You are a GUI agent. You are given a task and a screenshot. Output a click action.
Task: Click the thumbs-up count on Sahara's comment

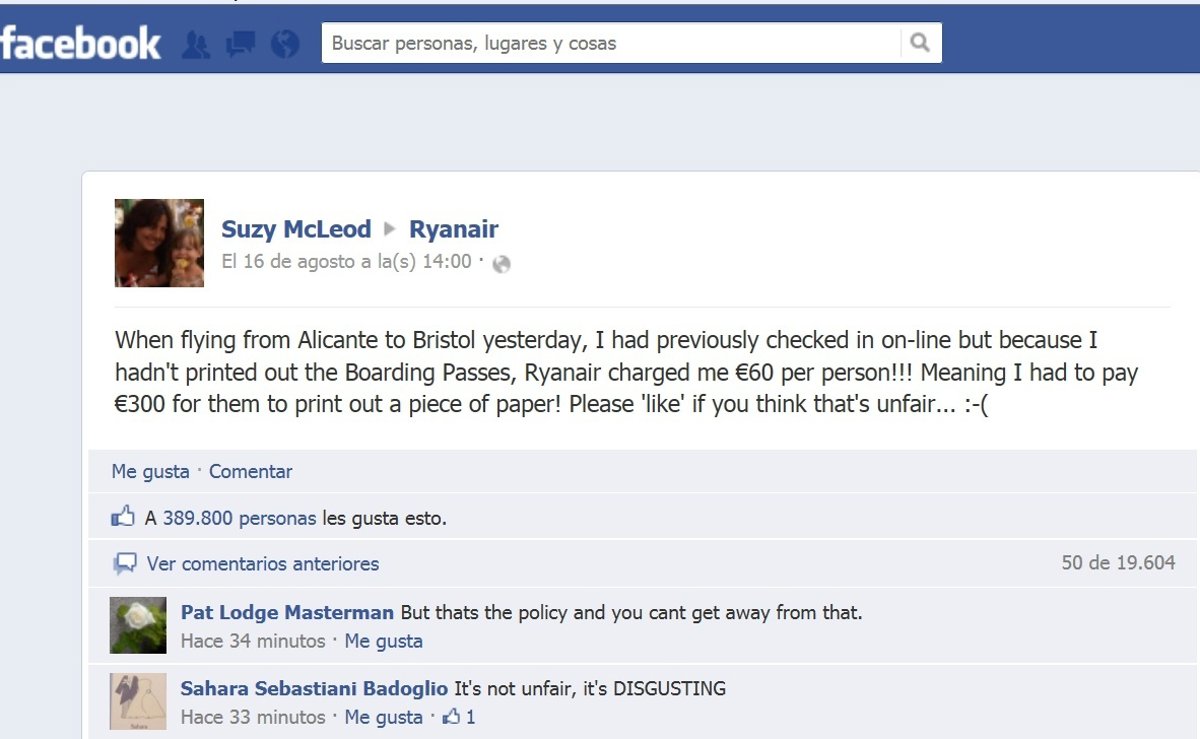click(x=460, y=717)
